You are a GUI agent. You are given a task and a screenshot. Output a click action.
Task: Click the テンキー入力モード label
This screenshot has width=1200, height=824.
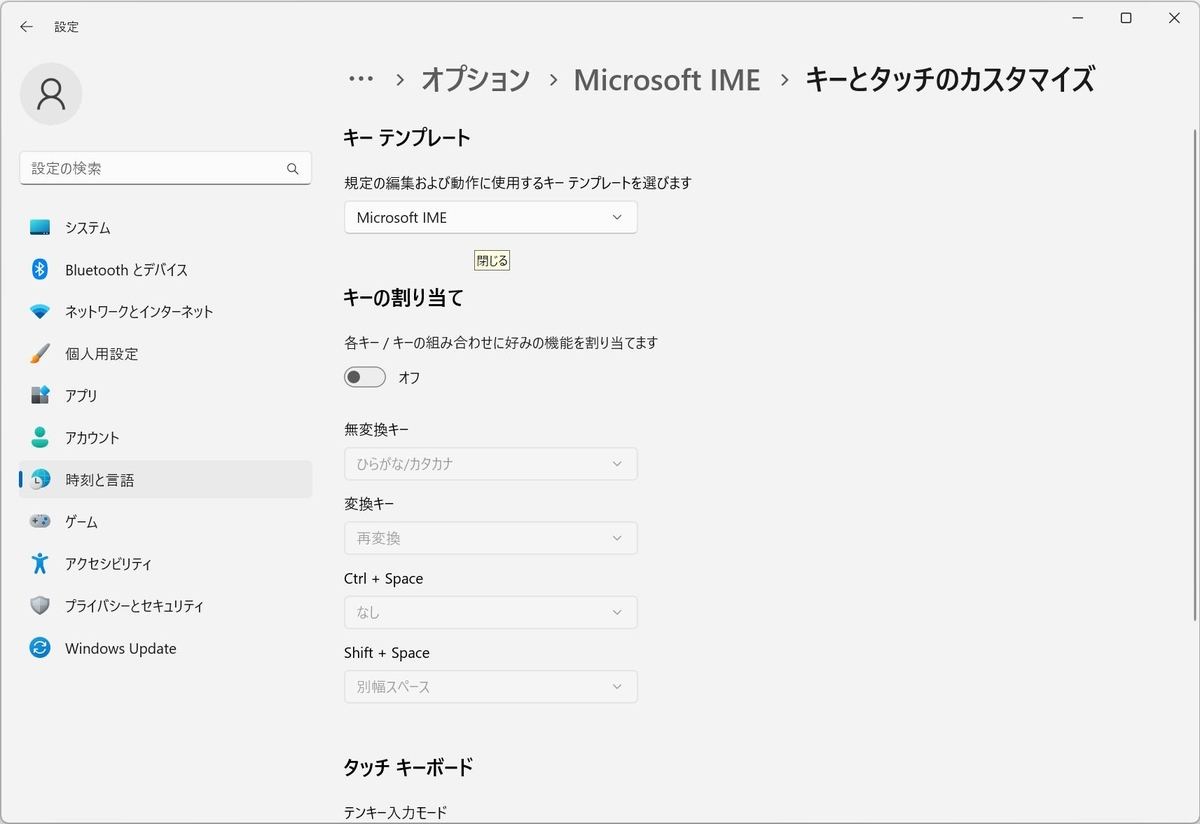[x=396, y=813]
